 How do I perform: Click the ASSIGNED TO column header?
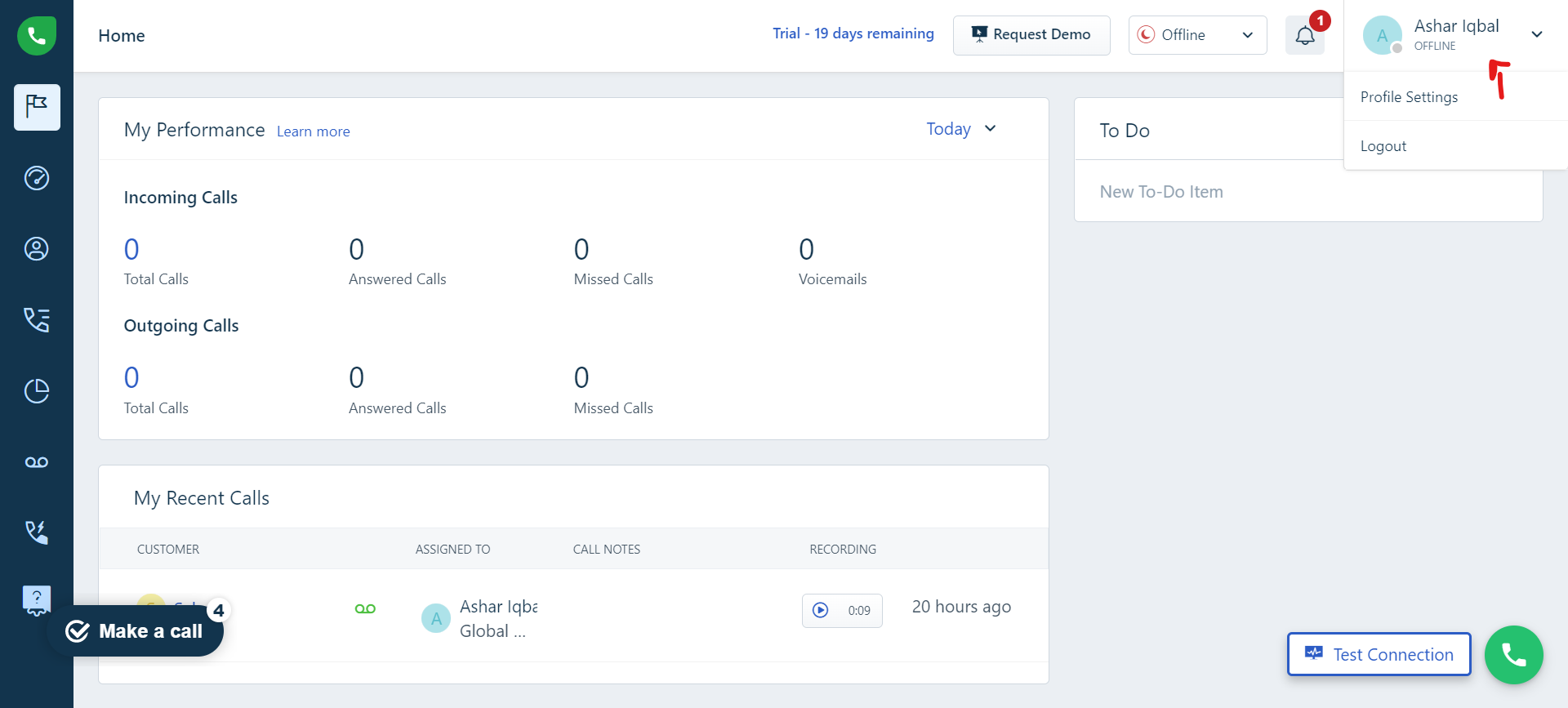(x=453, y=550)
